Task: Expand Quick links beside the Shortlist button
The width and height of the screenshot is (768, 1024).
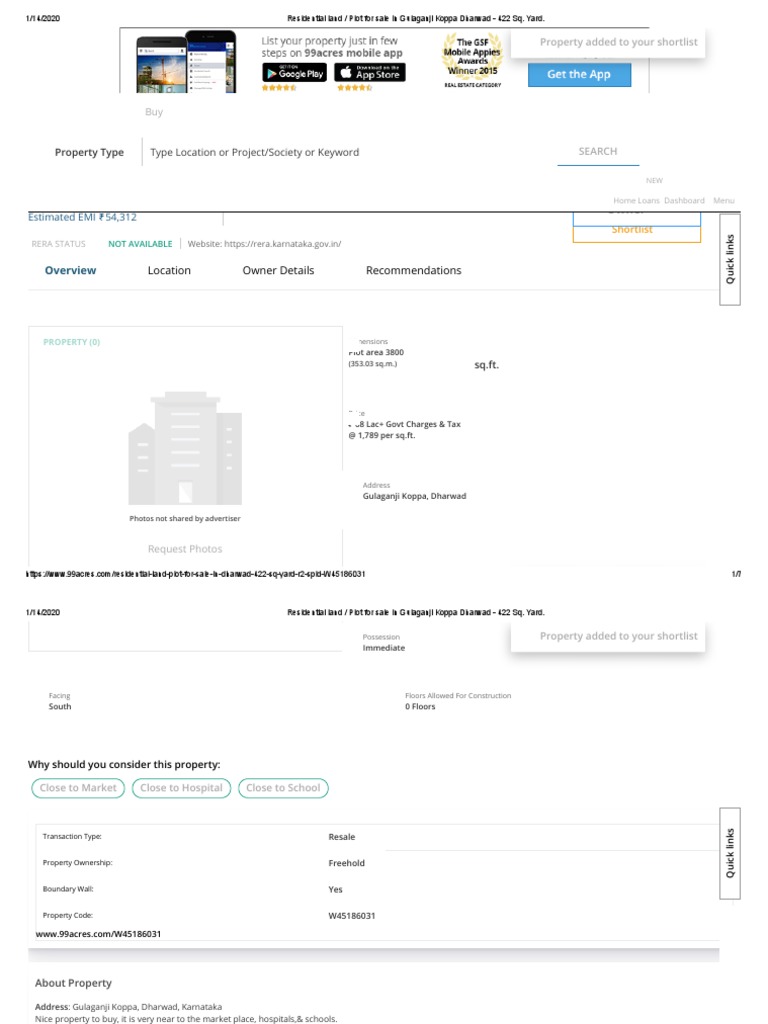Action: point(730,259)
